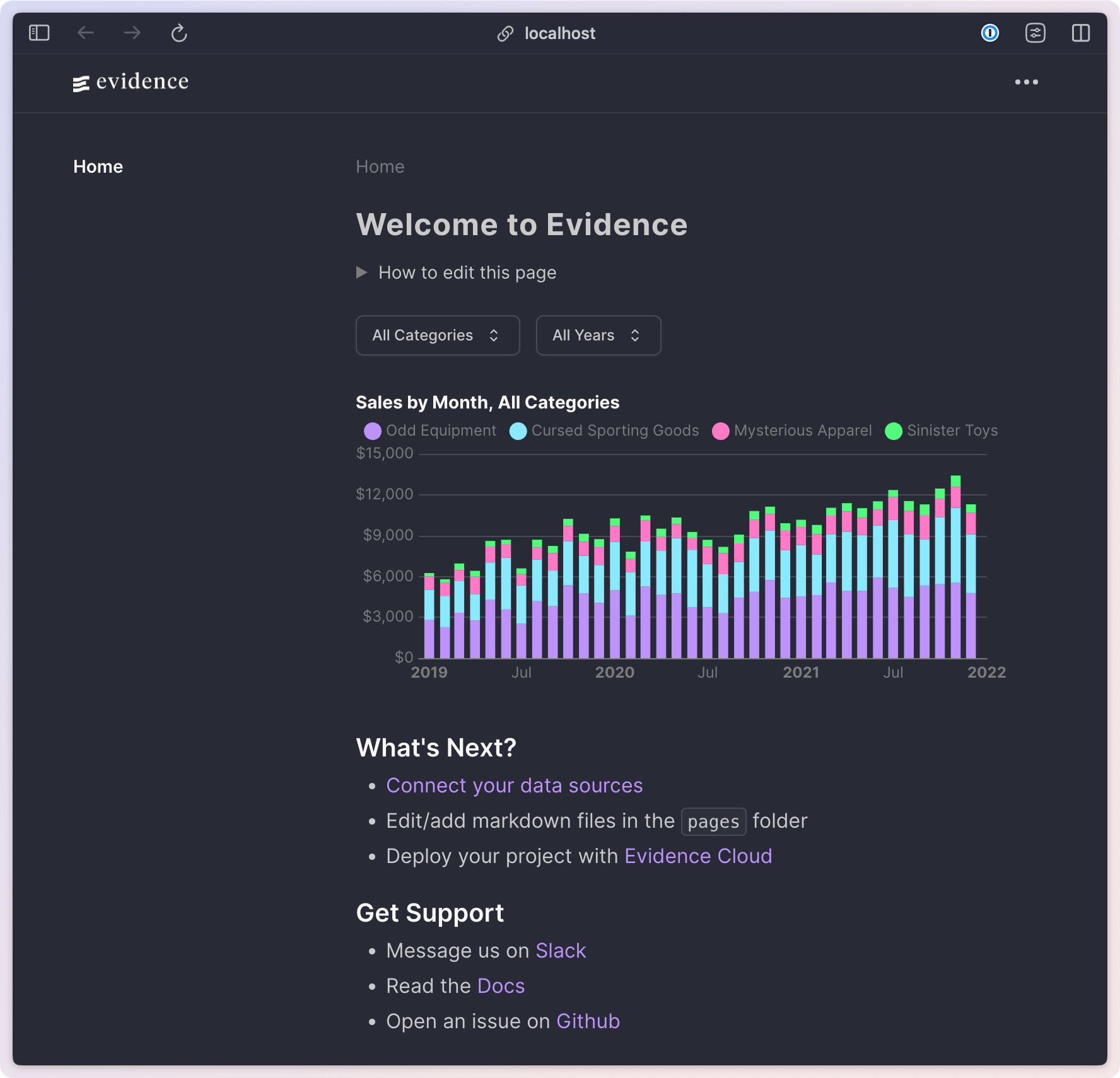Image resolution: width=1120 pixels, height=1078 pixels.
Task: Expand the How to edit this page section
Action: coord(467,272)
